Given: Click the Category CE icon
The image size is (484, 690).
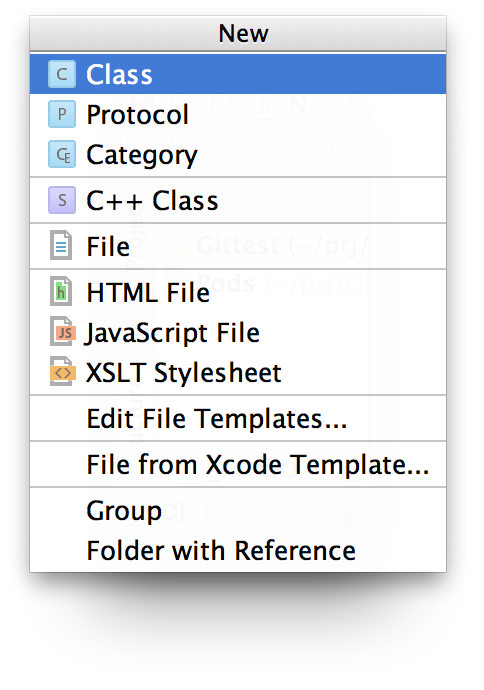Looking at the screenshot, I should 62,154.
